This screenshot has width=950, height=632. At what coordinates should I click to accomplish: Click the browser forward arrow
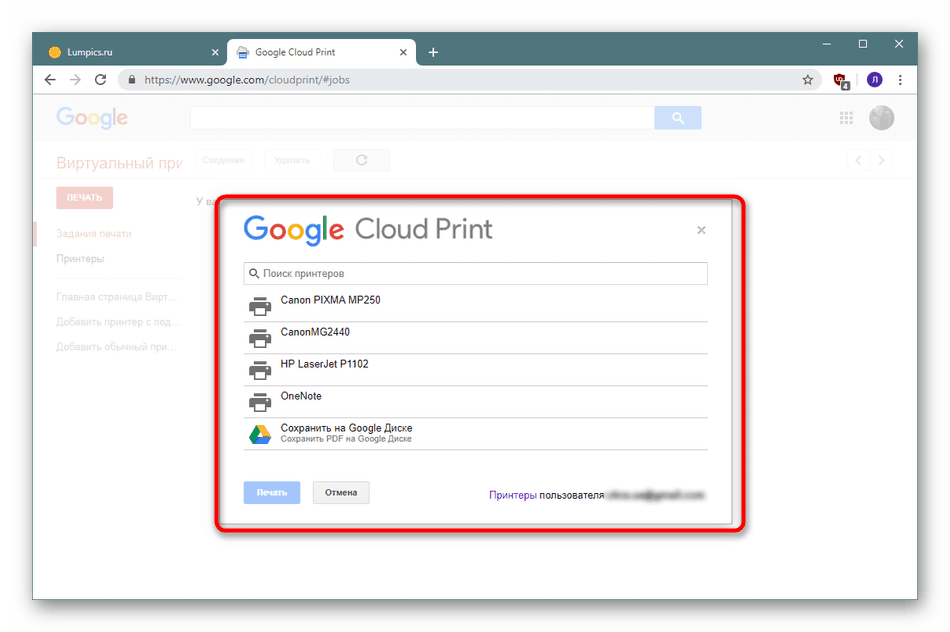point(75,79)
